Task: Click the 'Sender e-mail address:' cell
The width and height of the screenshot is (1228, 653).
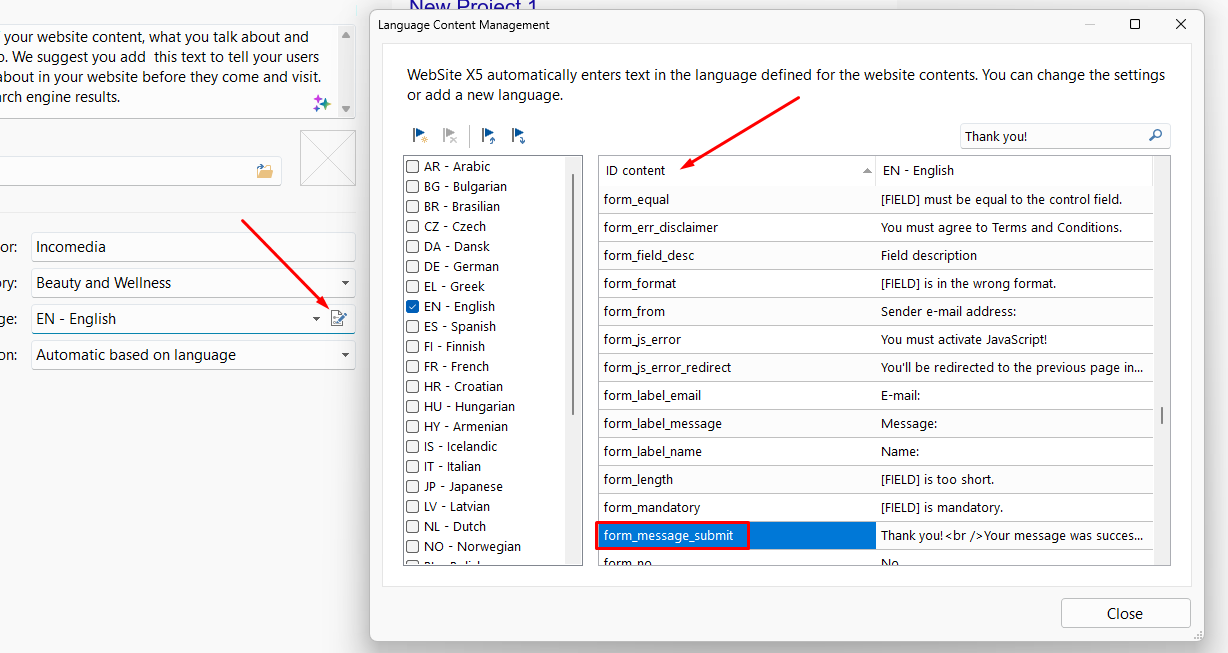Action: click(1014, 312)
